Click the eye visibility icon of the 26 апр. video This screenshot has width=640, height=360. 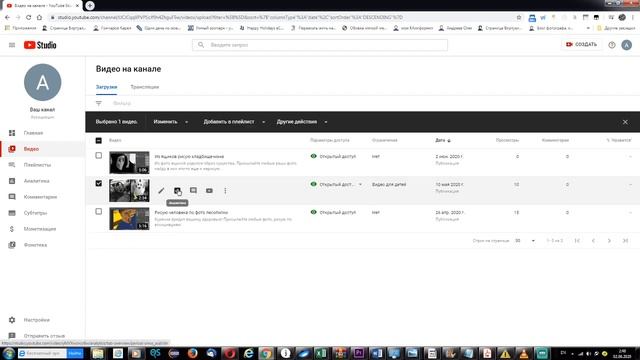[x=313, y=212]
